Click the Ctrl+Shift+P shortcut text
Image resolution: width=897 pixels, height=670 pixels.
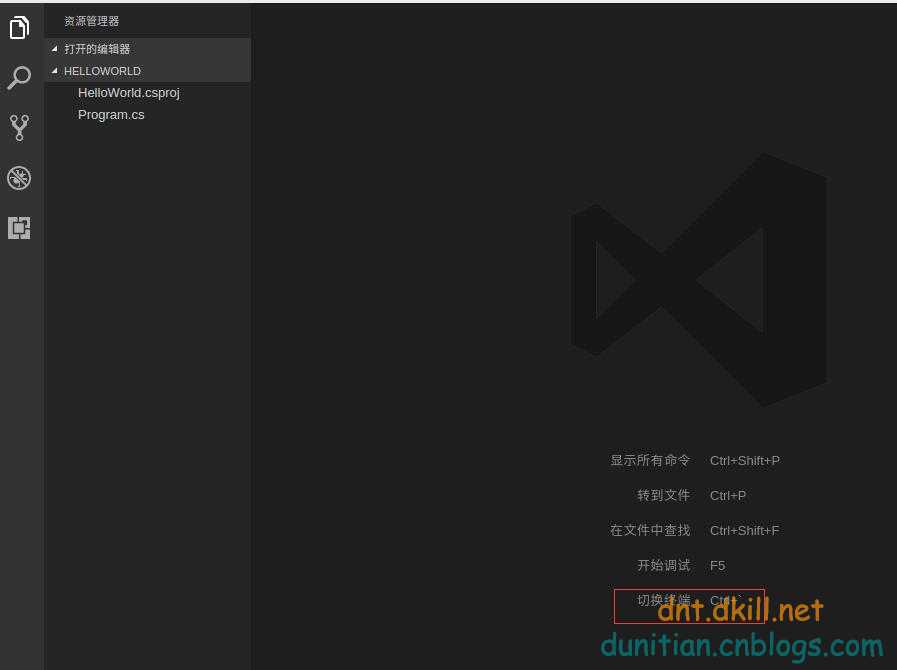pyautogui.click(x=745, y=461)
